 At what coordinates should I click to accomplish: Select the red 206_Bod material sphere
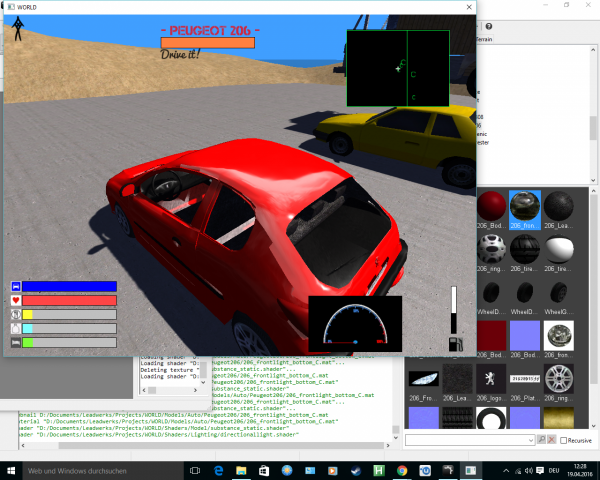pos(491,206)
